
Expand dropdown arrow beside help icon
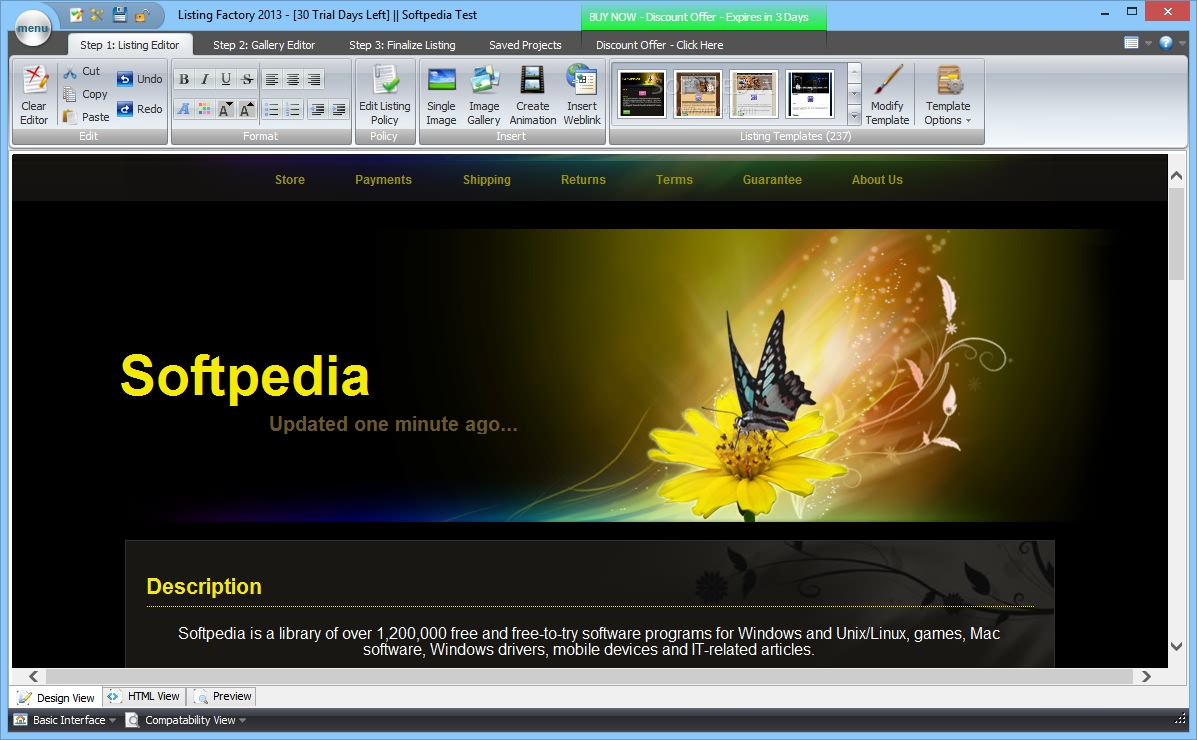[1182, 44]
